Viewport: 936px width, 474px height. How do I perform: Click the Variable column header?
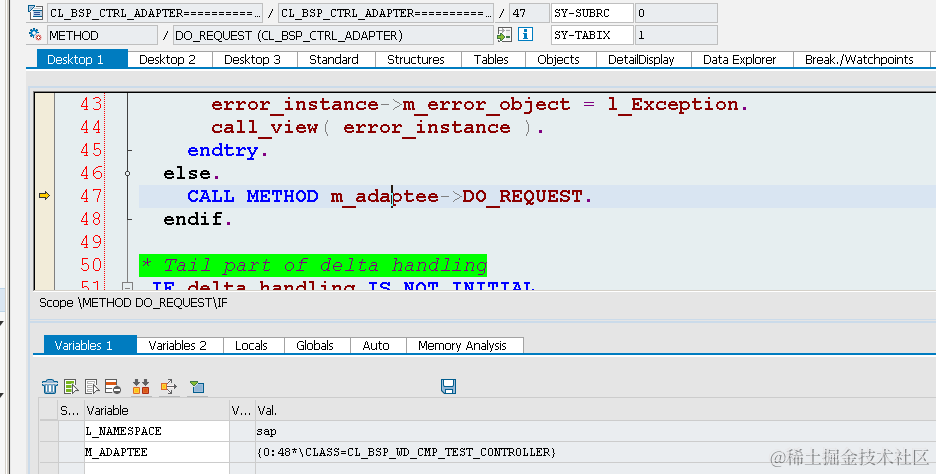pos(156,410)
